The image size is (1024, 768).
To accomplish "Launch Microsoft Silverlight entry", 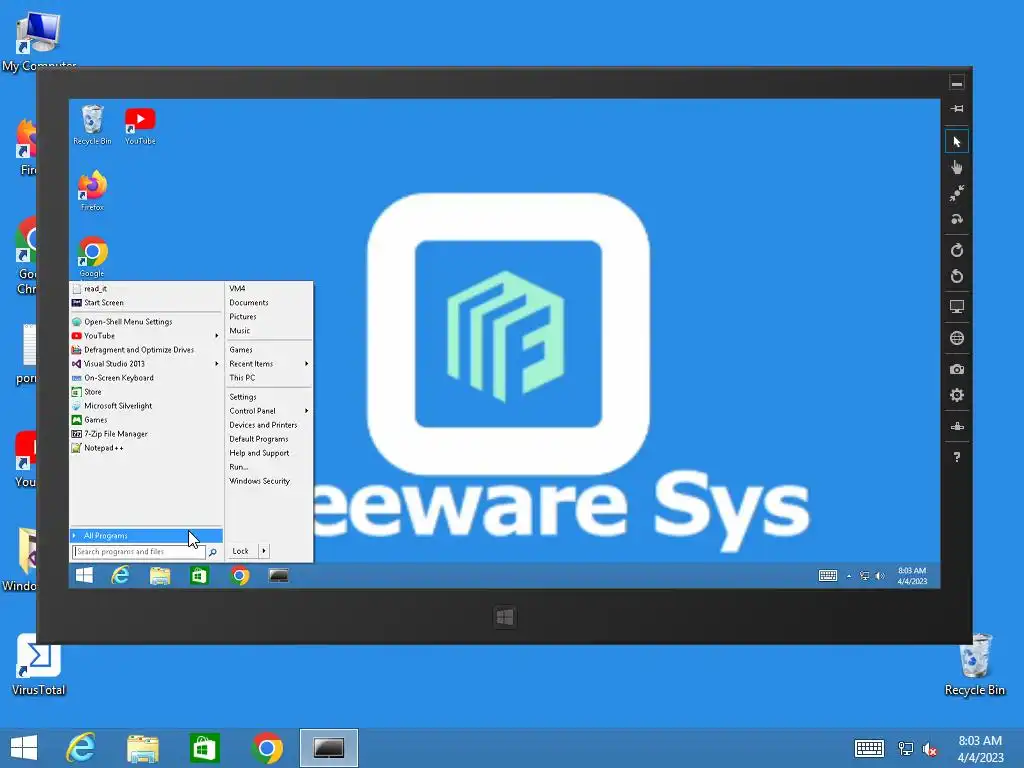I will [x=146, y=406].
